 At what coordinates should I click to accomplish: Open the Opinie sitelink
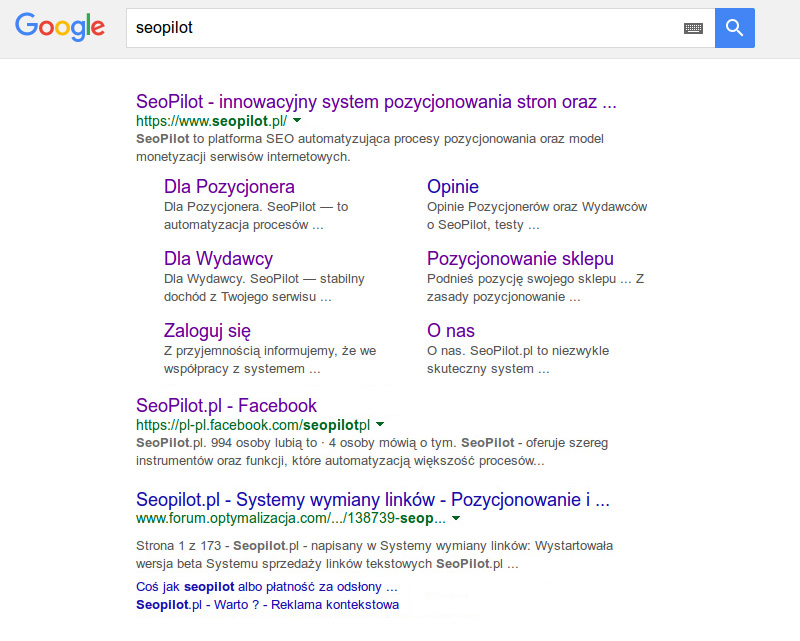[455, 187]
